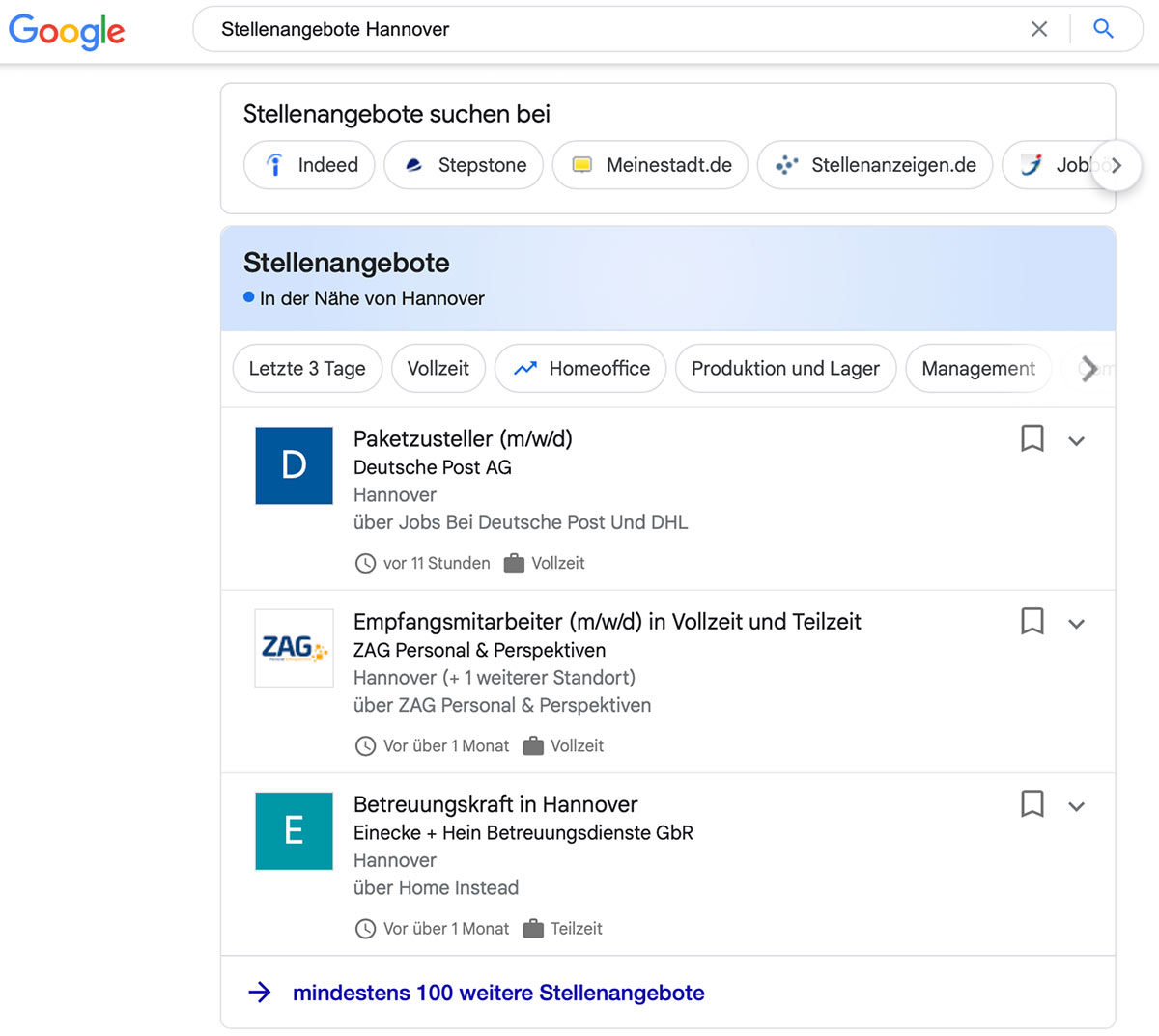Apply the Homeoffice filter chip
Viewport: 1159px width, 1036px height.
point(580,369)
